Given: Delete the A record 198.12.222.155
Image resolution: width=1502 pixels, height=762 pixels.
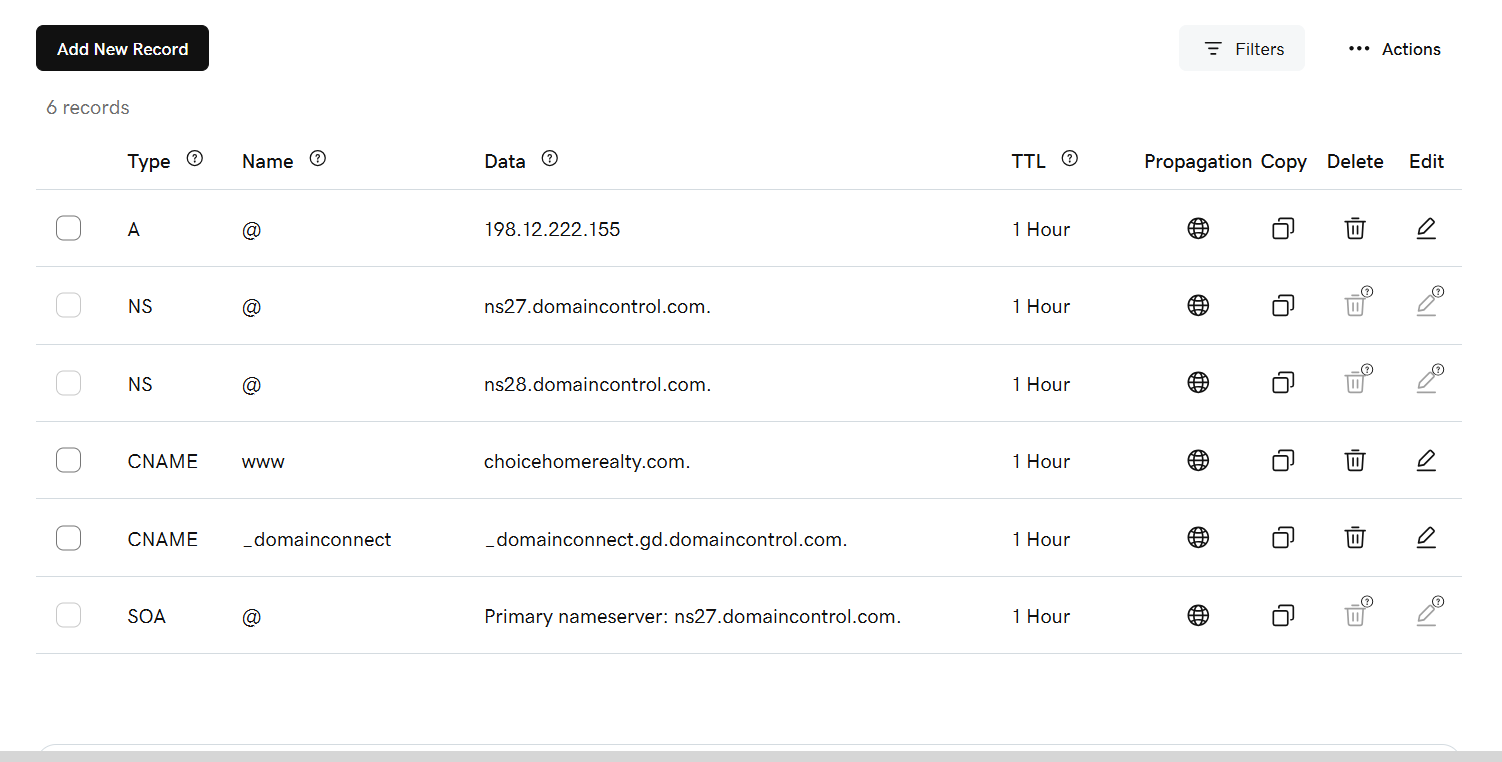Looking at the screenshot, I should pyautogui.click(x=1355, y=229).
